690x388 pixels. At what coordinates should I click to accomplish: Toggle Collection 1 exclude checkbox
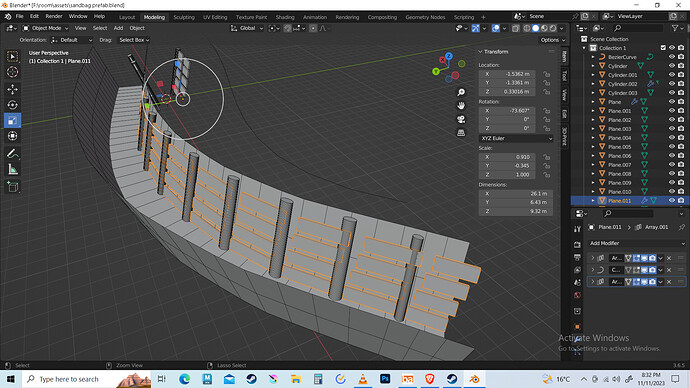(x=663, y=48)
